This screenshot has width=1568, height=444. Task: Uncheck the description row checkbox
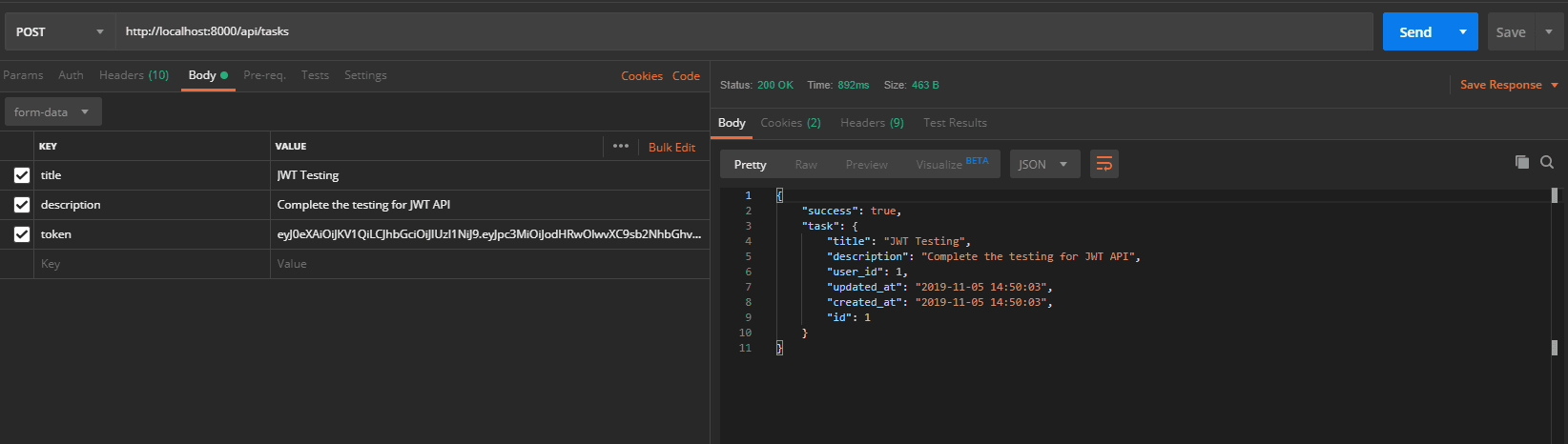(x=22, y=205)
